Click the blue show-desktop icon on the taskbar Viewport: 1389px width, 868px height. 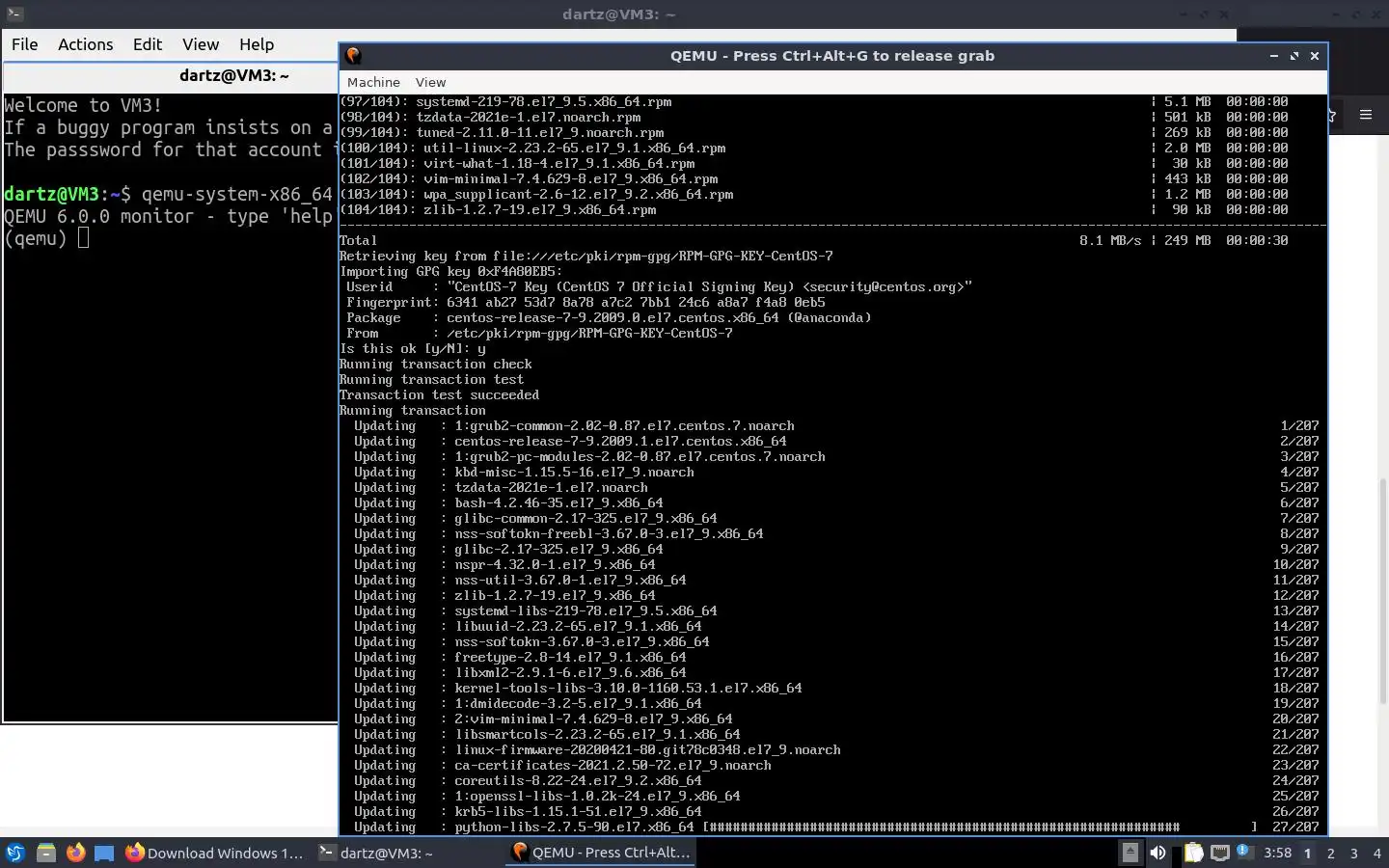[104, 853]
